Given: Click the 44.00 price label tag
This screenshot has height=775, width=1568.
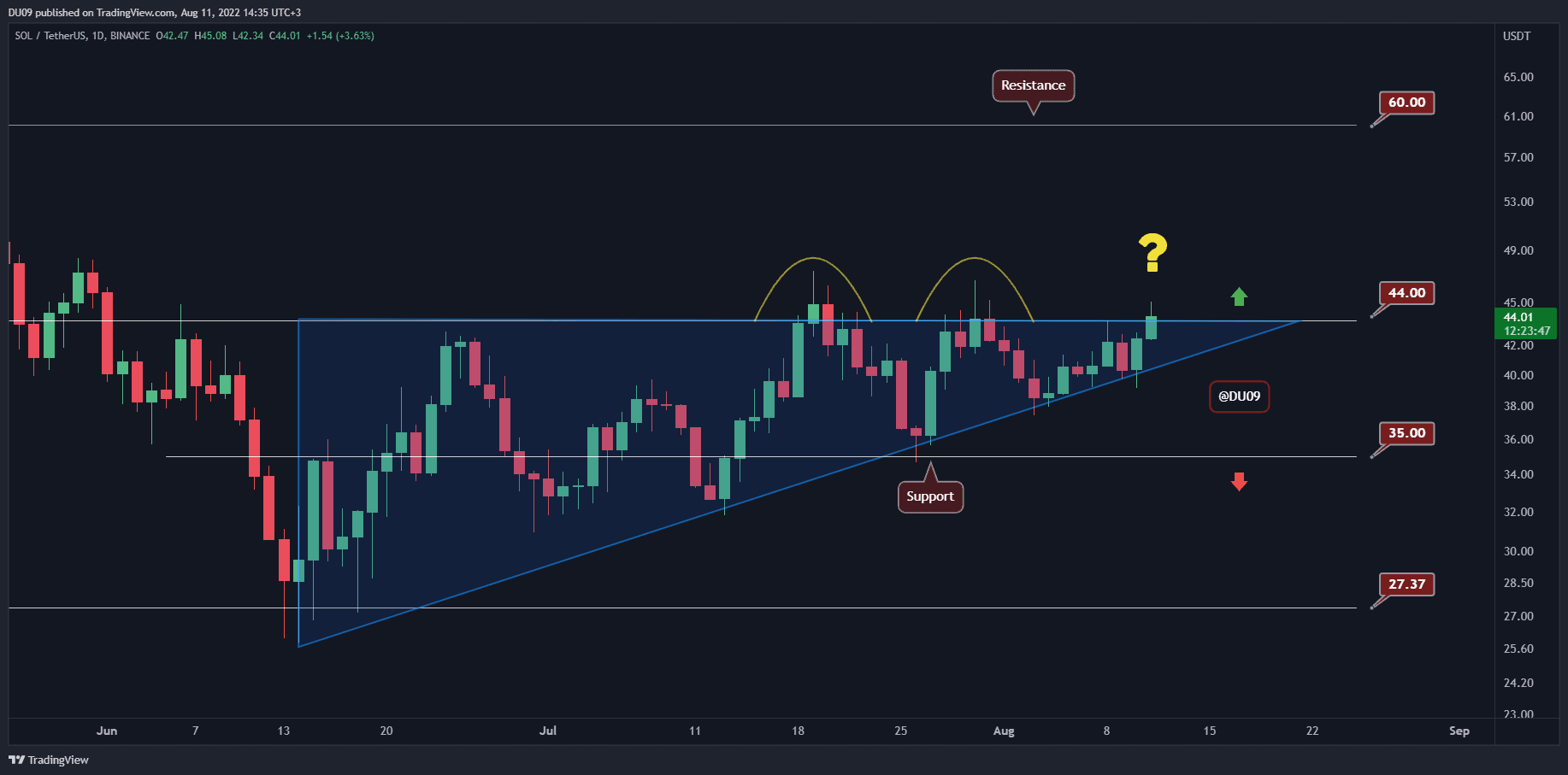Looking at the screenshot, I should [x=1406, y=293].
